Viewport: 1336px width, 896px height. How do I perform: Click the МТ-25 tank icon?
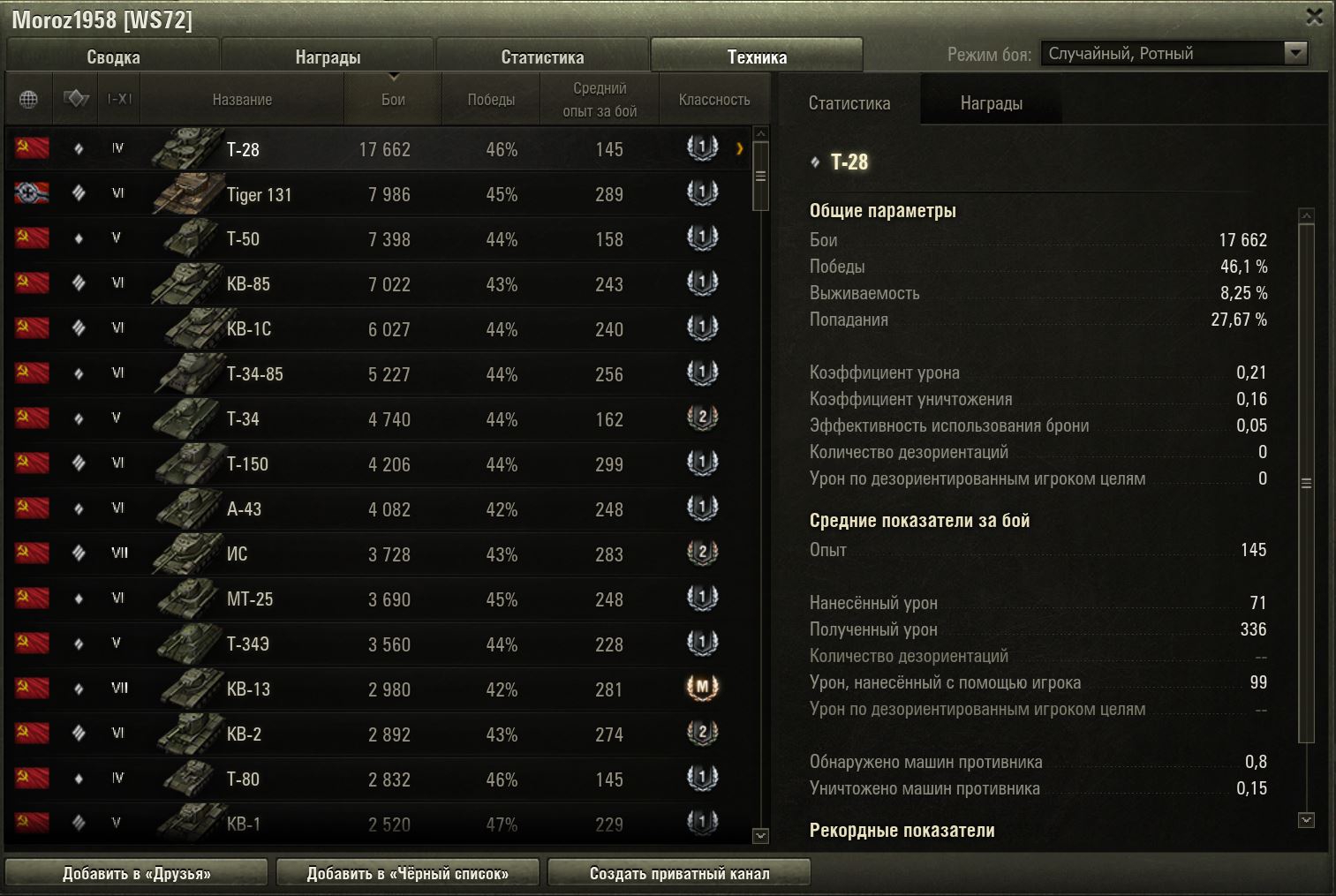tap(189, 599)
